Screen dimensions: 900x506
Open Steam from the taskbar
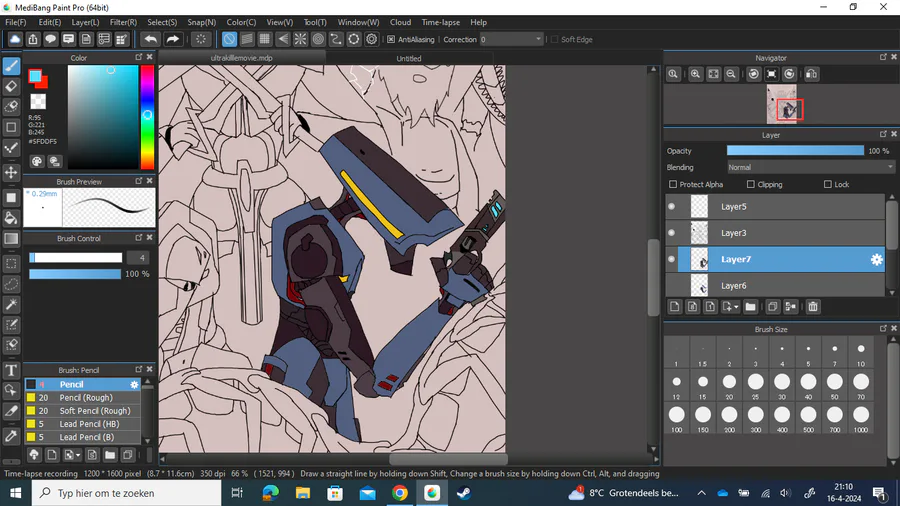(464, 493)
